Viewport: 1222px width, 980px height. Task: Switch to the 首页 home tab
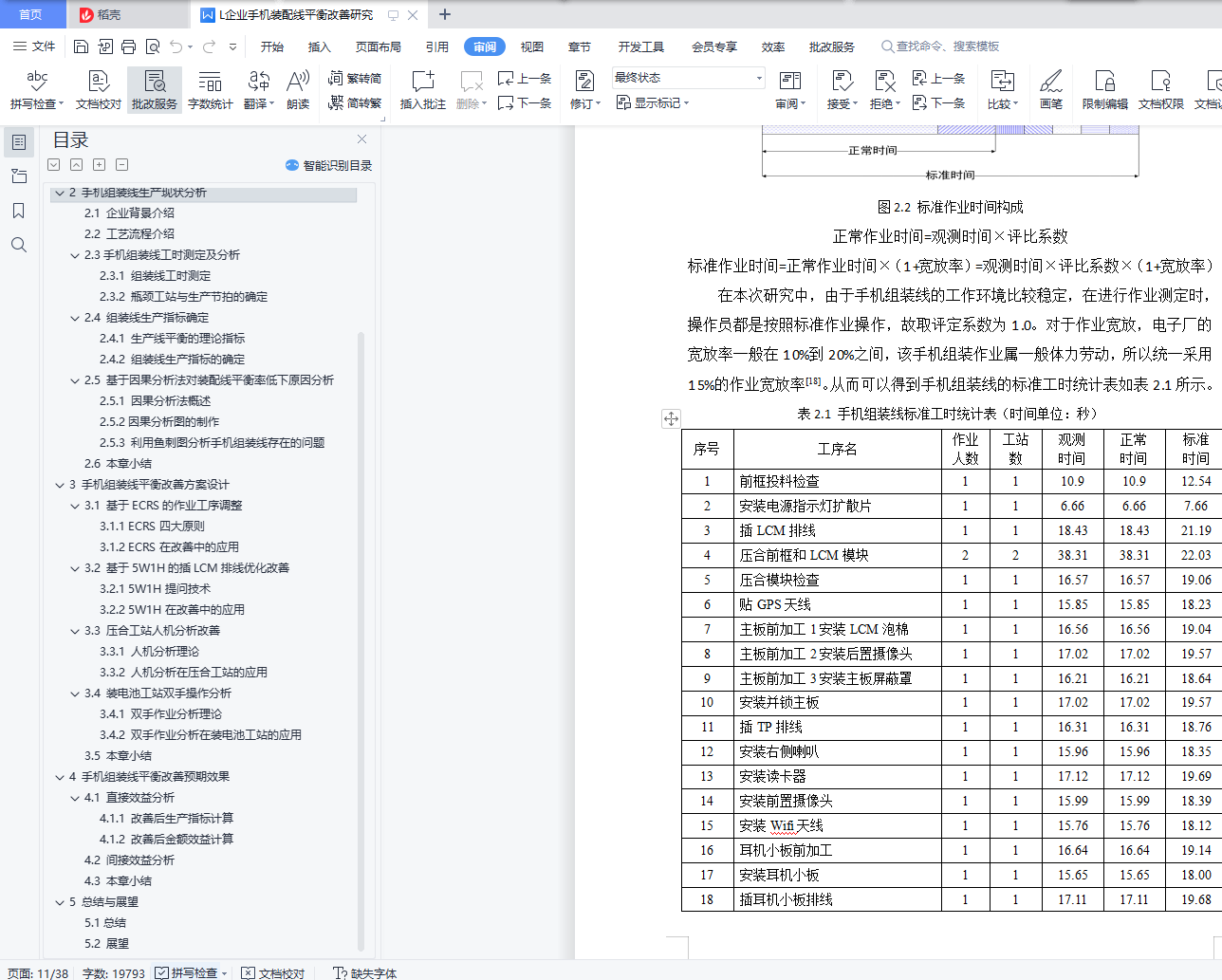[31, 14]
